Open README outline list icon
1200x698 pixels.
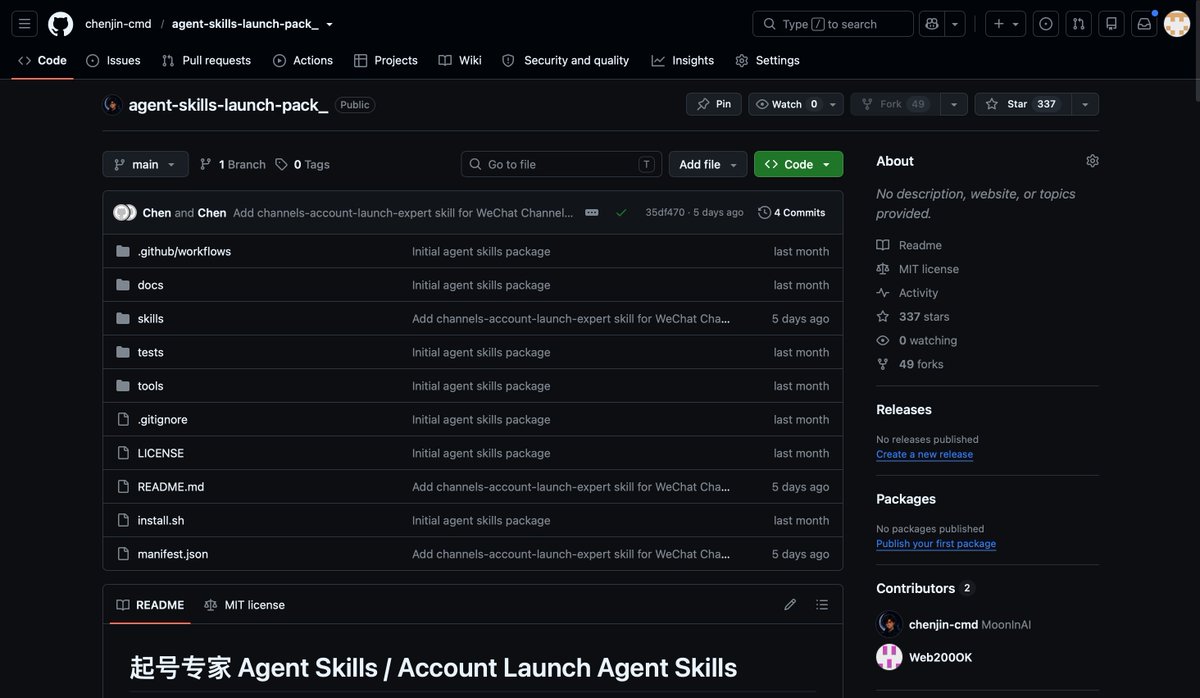pos(822,605)
